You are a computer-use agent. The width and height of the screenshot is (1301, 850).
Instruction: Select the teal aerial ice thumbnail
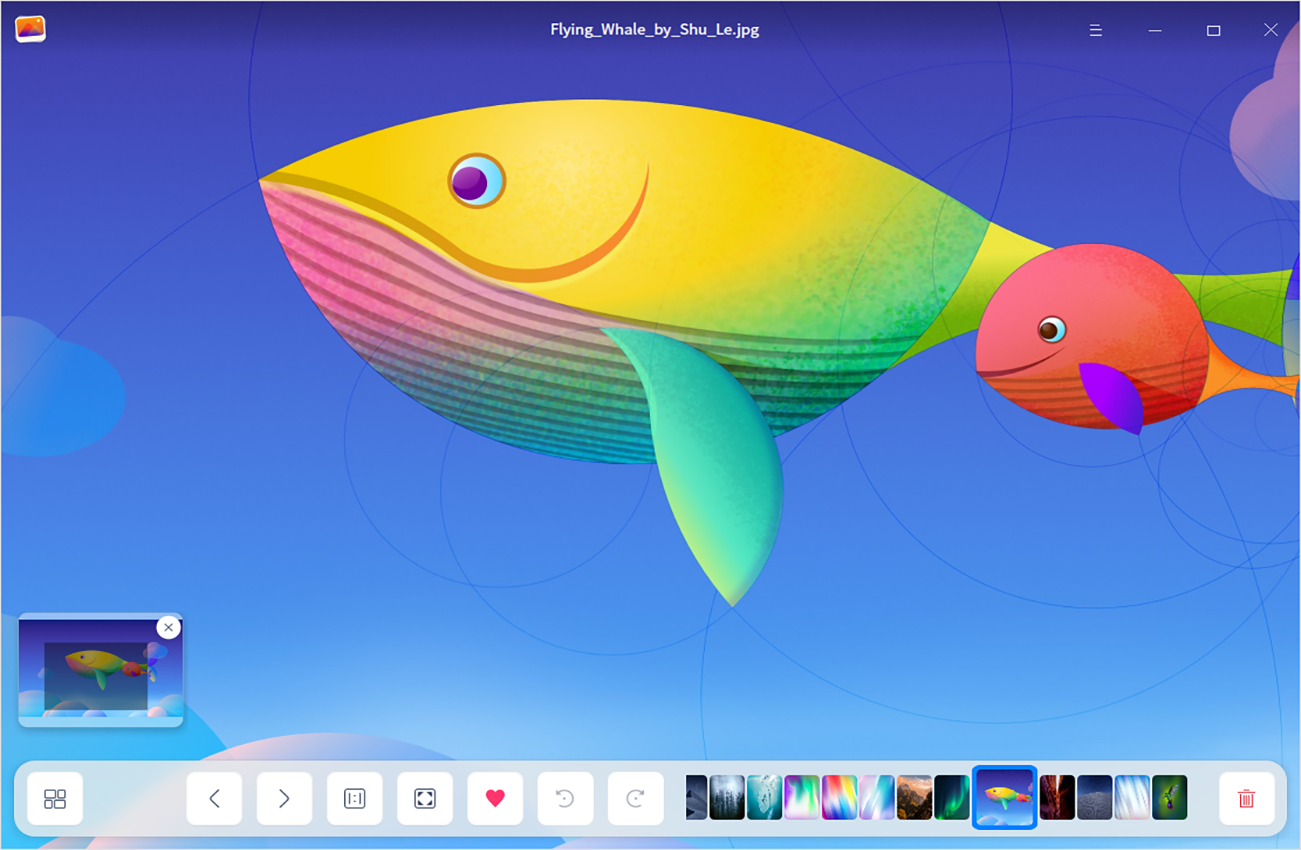coord(765,798)
